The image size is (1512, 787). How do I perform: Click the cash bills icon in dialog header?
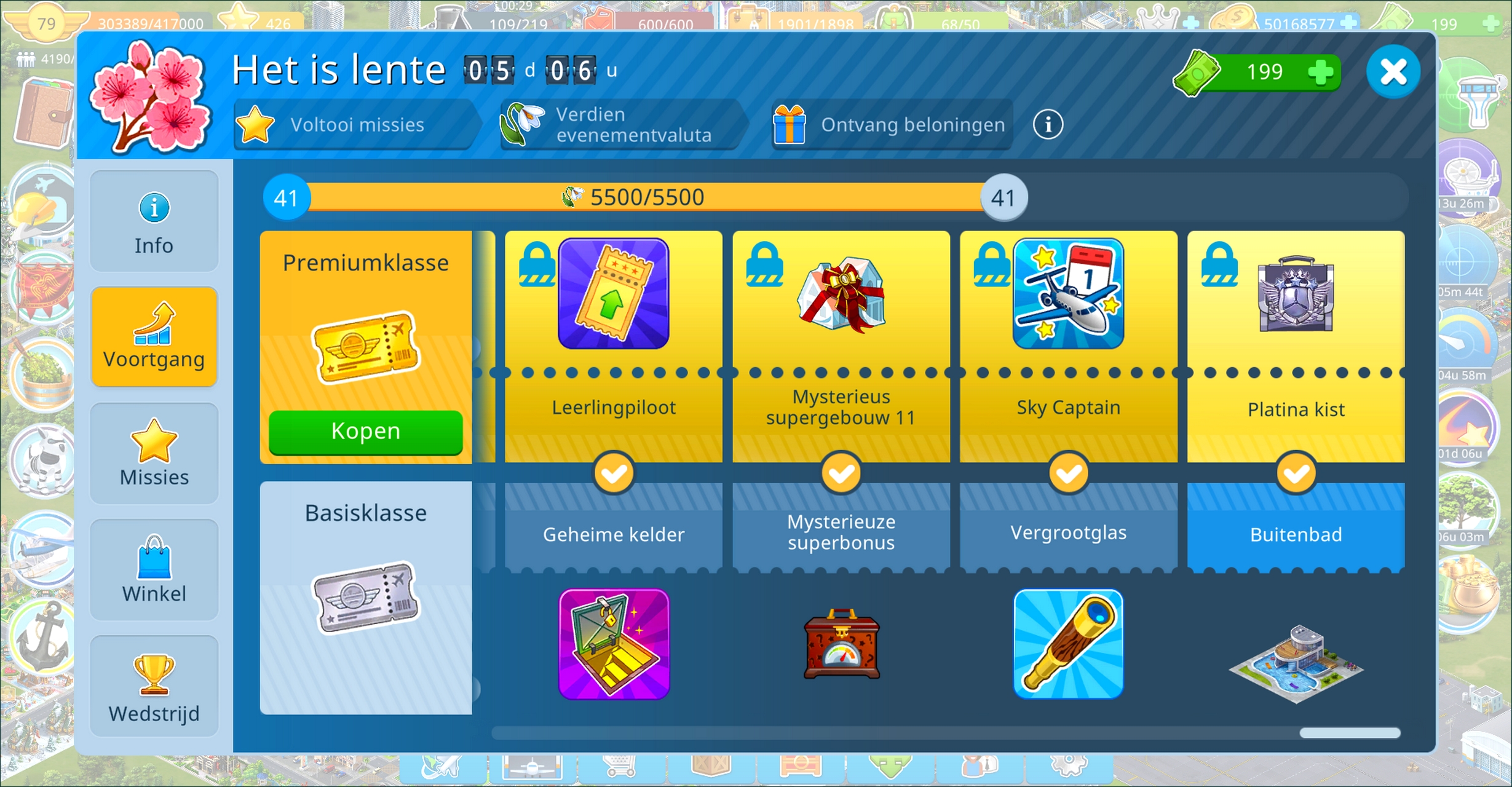[1196, 74]
